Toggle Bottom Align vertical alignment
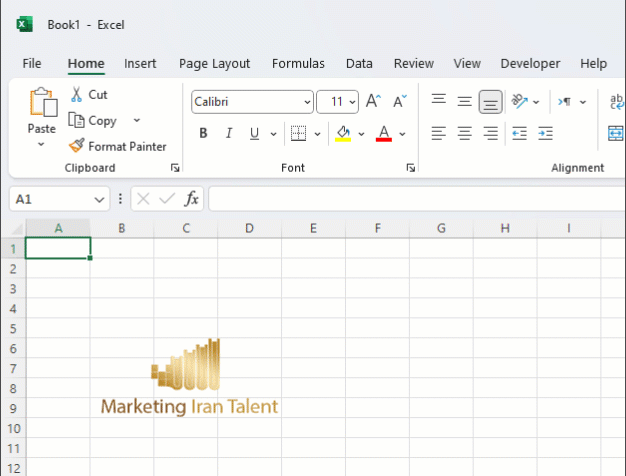626x476 pixels. point(490,102)
